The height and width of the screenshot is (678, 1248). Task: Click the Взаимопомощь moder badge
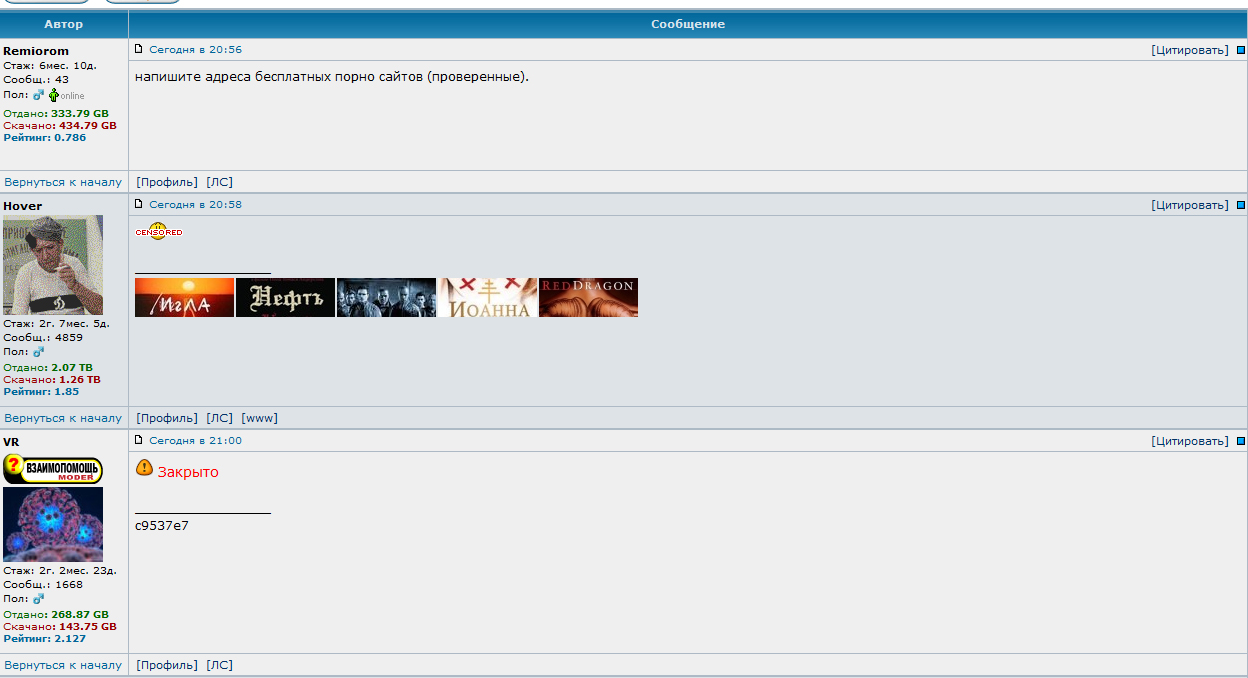[x=53, y=469]
